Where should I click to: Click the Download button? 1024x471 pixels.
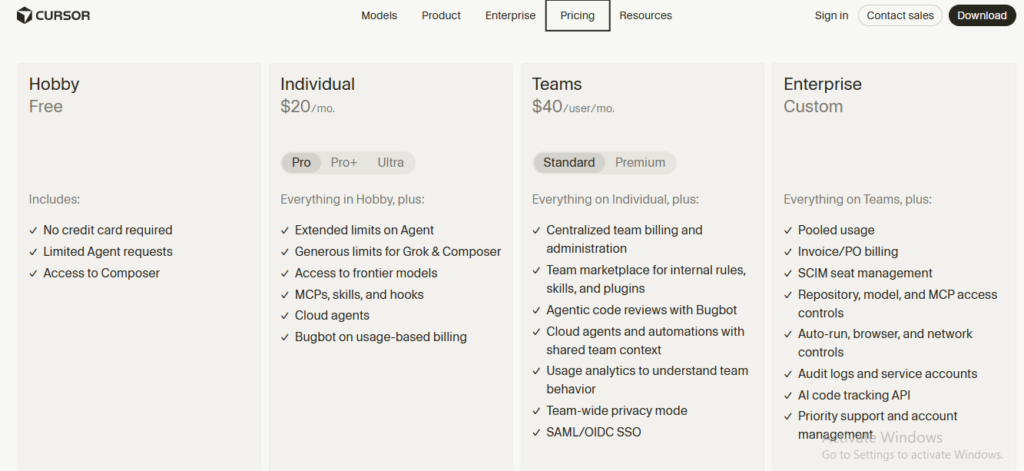(x=982, y=15)
